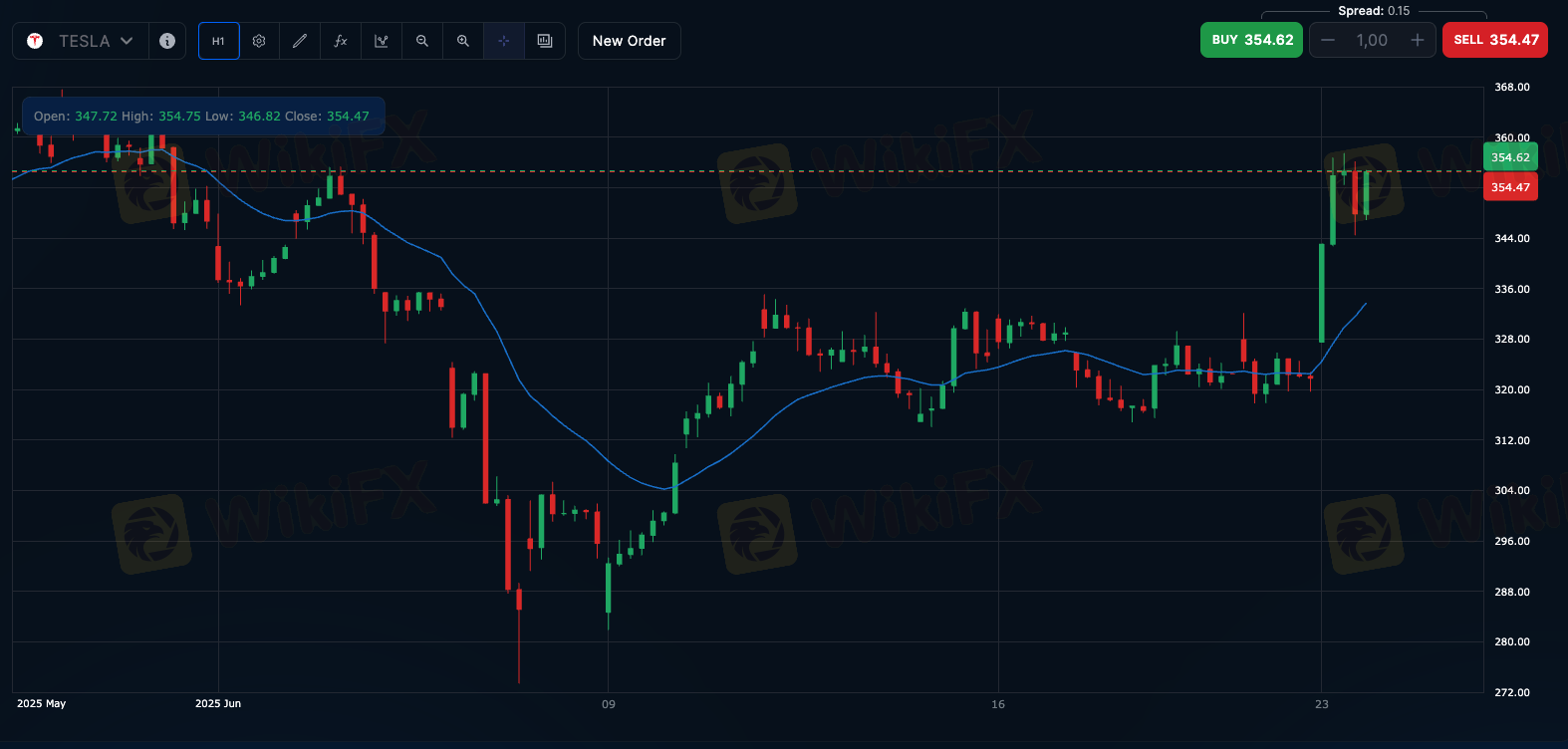
Task: Click the 296.00 price axis label
Action: pyautogui.click(x=1512, y=542)
